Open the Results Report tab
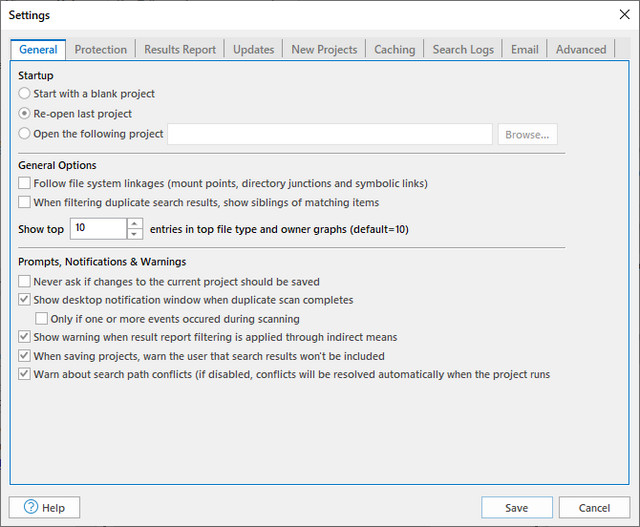The height and width of the screenshot is (527, 640). point(179,49)
